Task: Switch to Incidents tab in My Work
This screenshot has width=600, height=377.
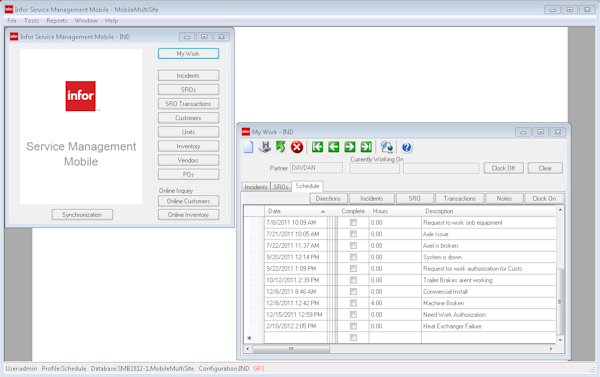Action: [256, 187]
